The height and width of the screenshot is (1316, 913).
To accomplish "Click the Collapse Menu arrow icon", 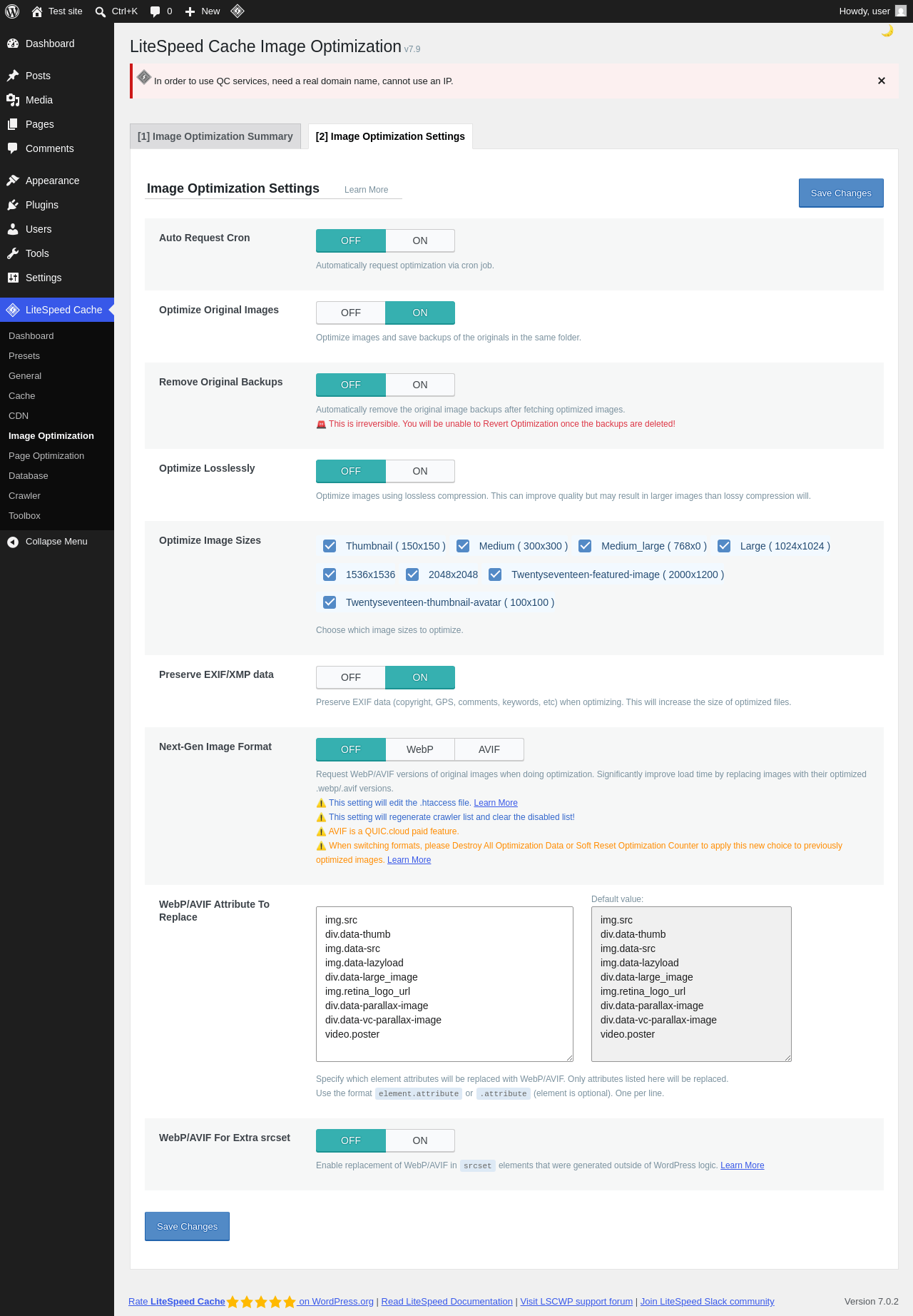I will coord(13,542).
